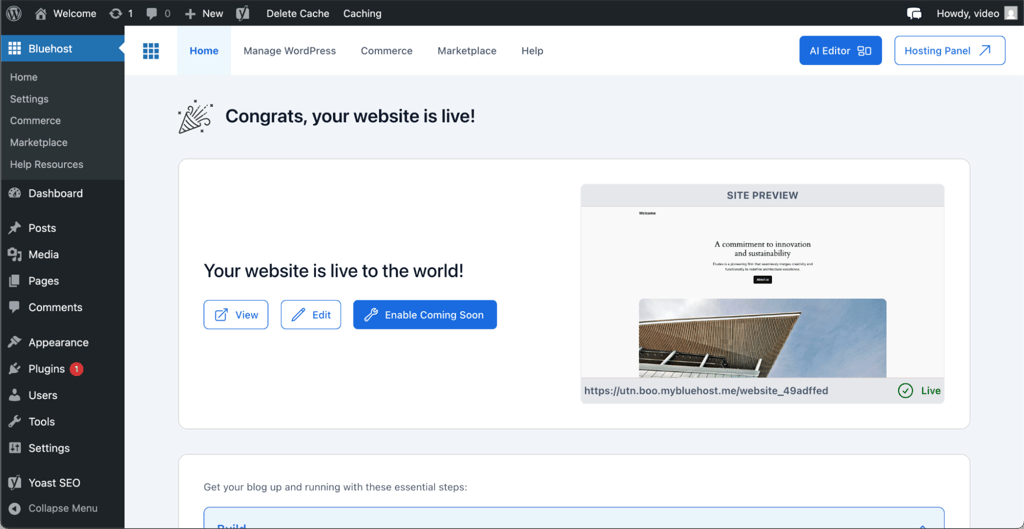1024x529 pixels.
Task: Click the site preview thumbnail image
Action: click(762, 292)
